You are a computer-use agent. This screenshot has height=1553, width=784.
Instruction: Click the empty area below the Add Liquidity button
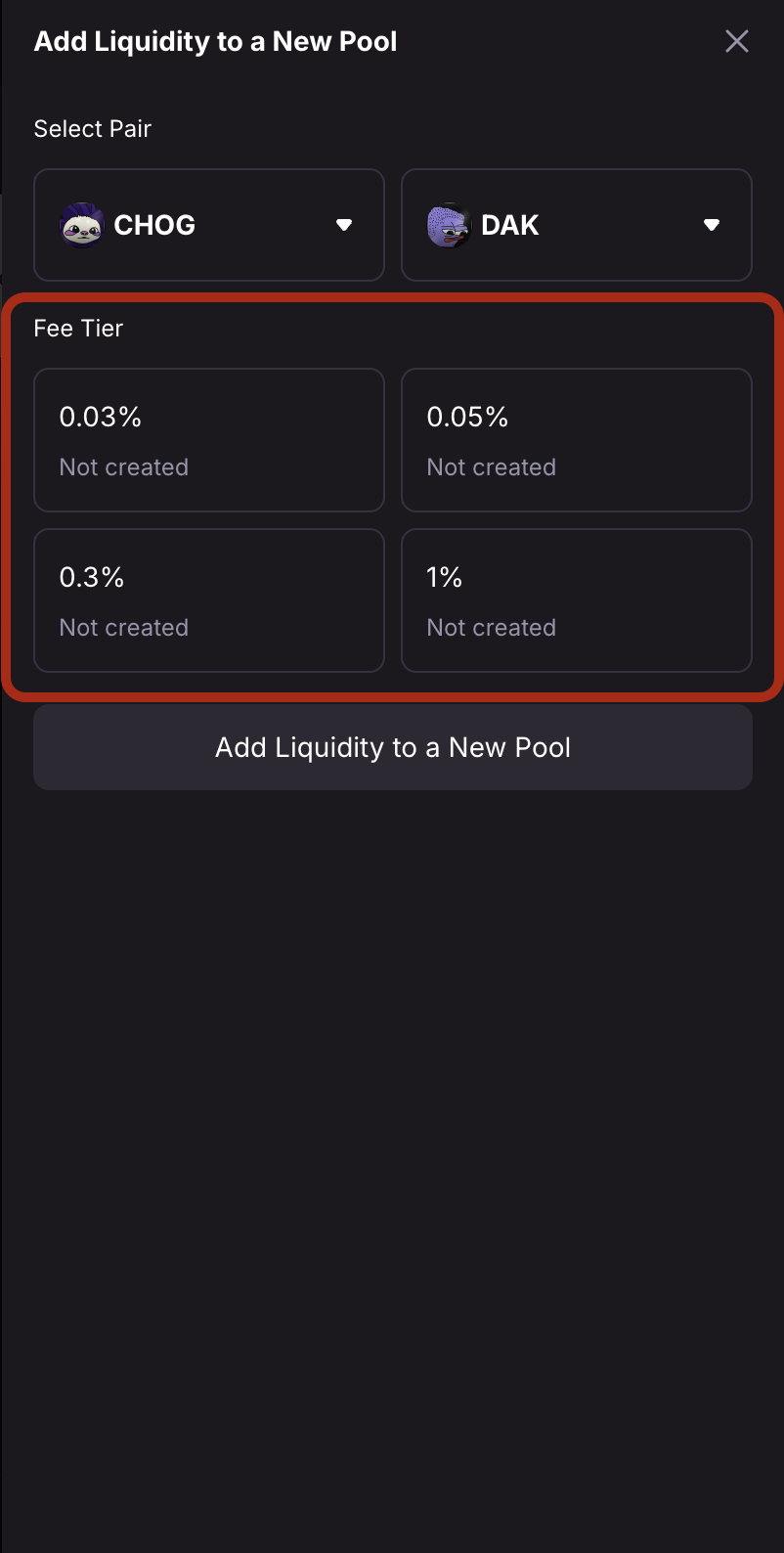tap(391, 1125)
